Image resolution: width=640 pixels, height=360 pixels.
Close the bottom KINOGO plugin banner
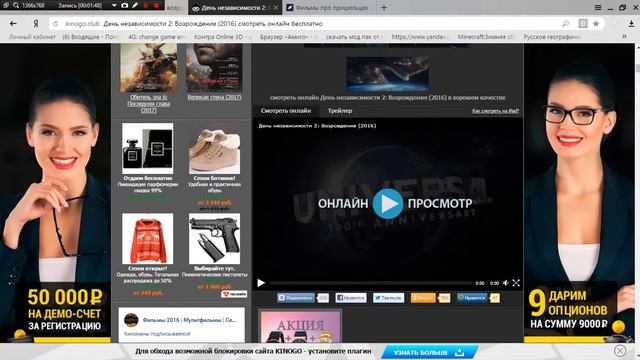(x=620, y=351)
